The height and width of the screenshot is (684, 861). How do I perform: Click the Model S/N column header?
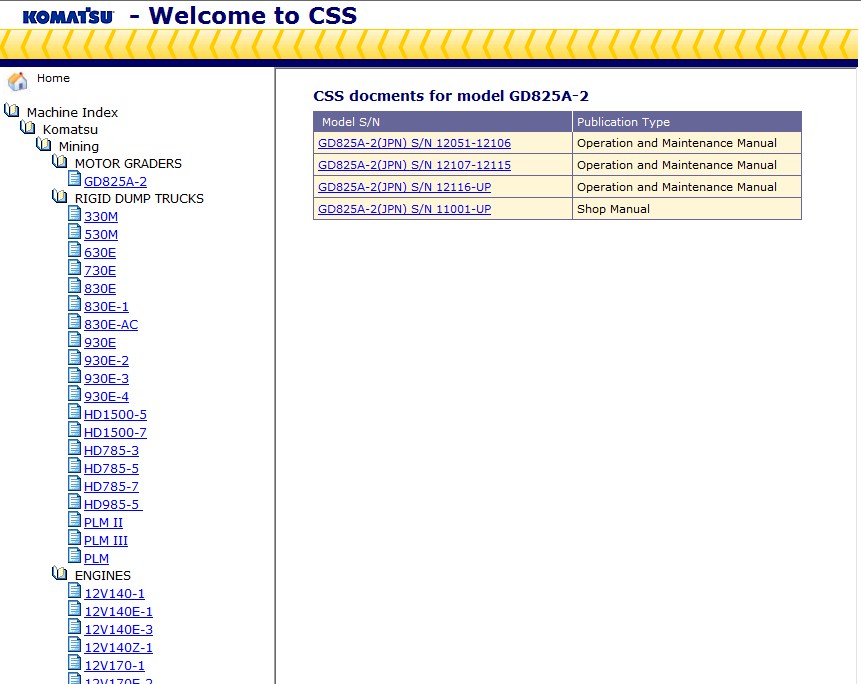[x=443, y=122]
